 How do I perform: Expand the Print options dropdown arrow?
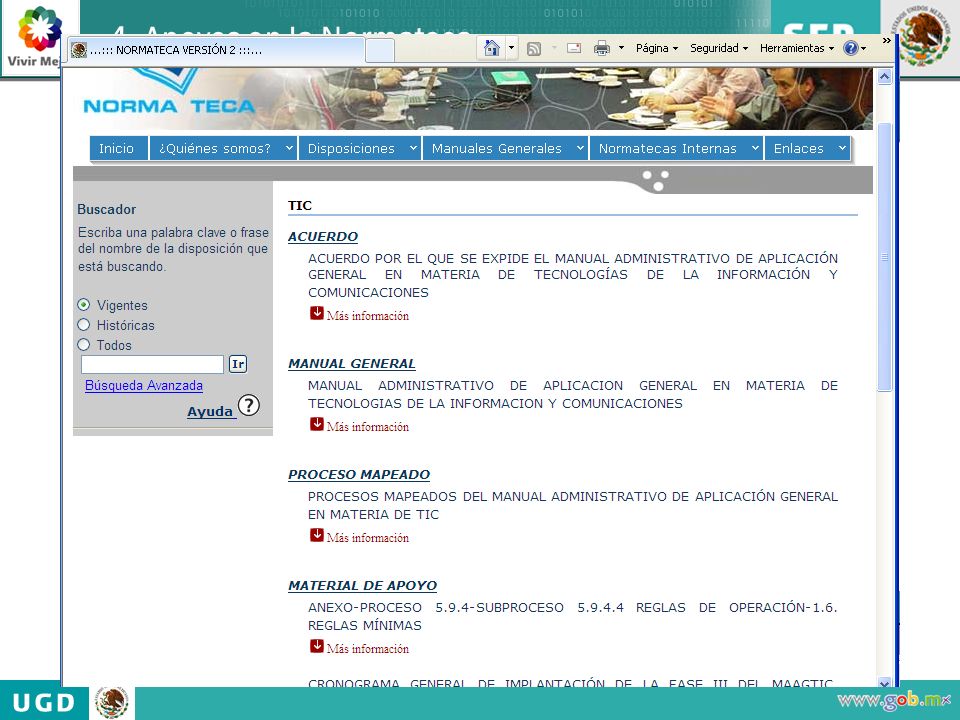tap(621, 48)
